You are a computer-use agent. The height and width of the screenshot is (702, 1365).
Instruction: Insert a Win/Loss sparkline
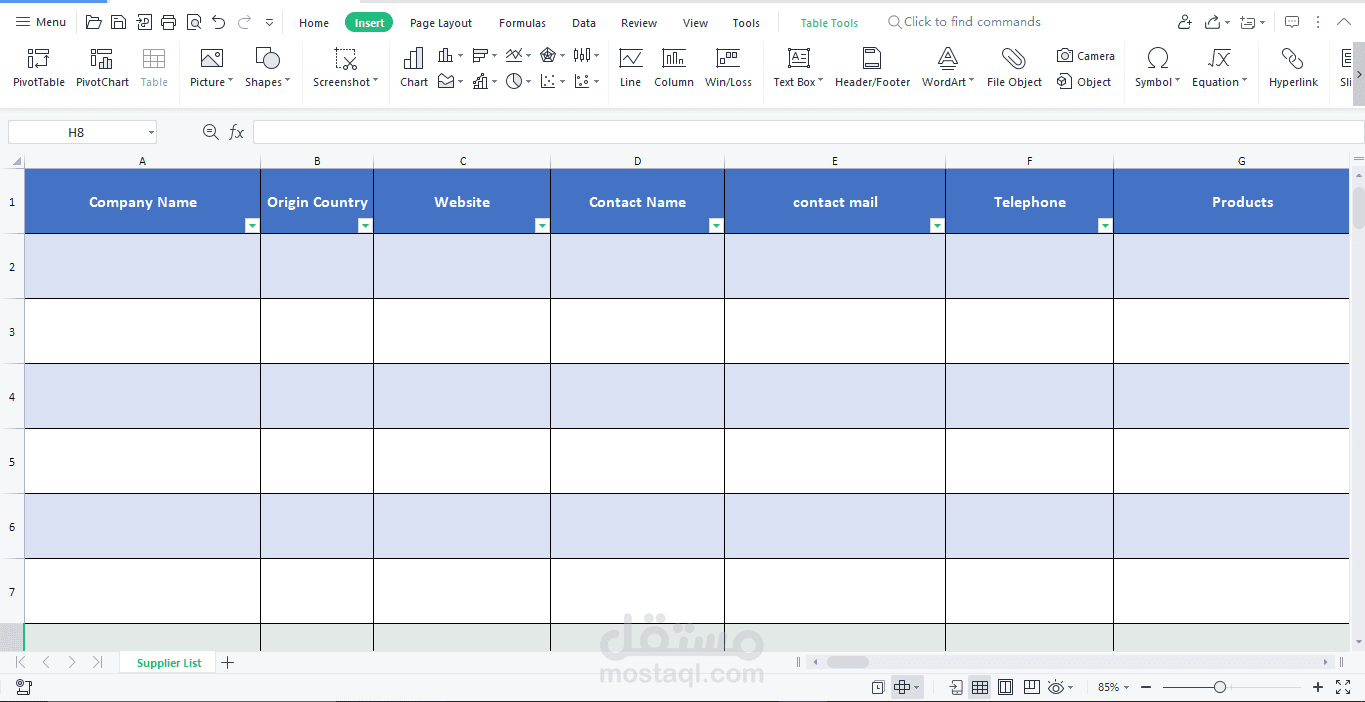[728, 68]
